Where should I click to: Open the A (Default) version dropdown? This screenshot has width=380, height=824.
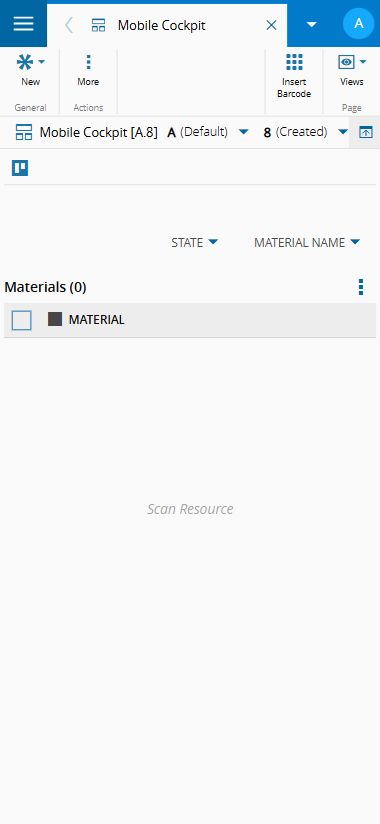pyautogui.click(x=208, y=132)
